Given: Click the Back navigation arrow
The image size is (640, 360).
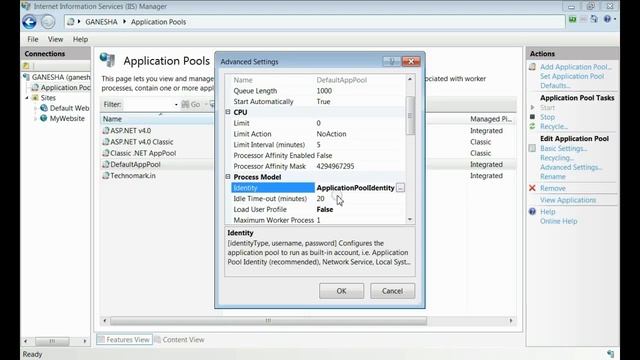Looking at the screenshot, I should pos(29,22).
